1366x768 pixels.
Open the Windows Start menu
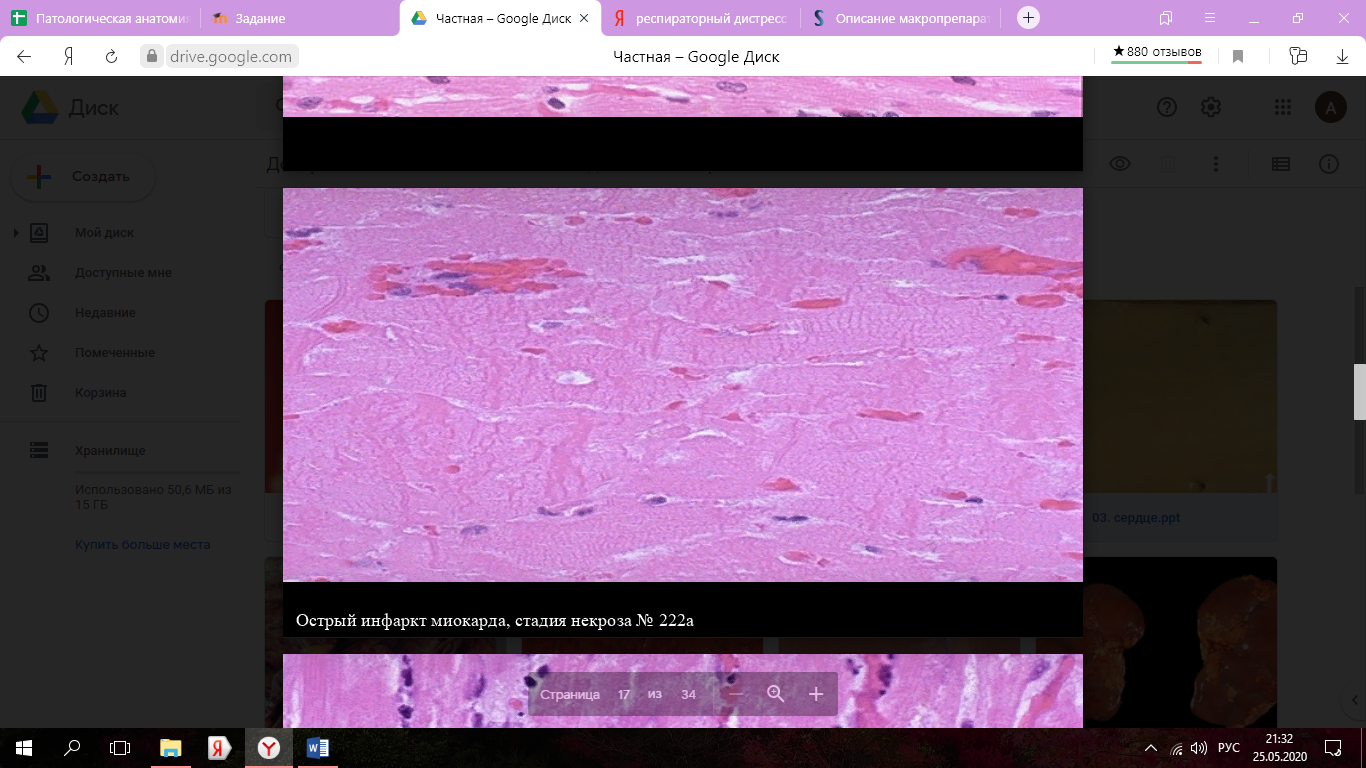pos(24,747)
